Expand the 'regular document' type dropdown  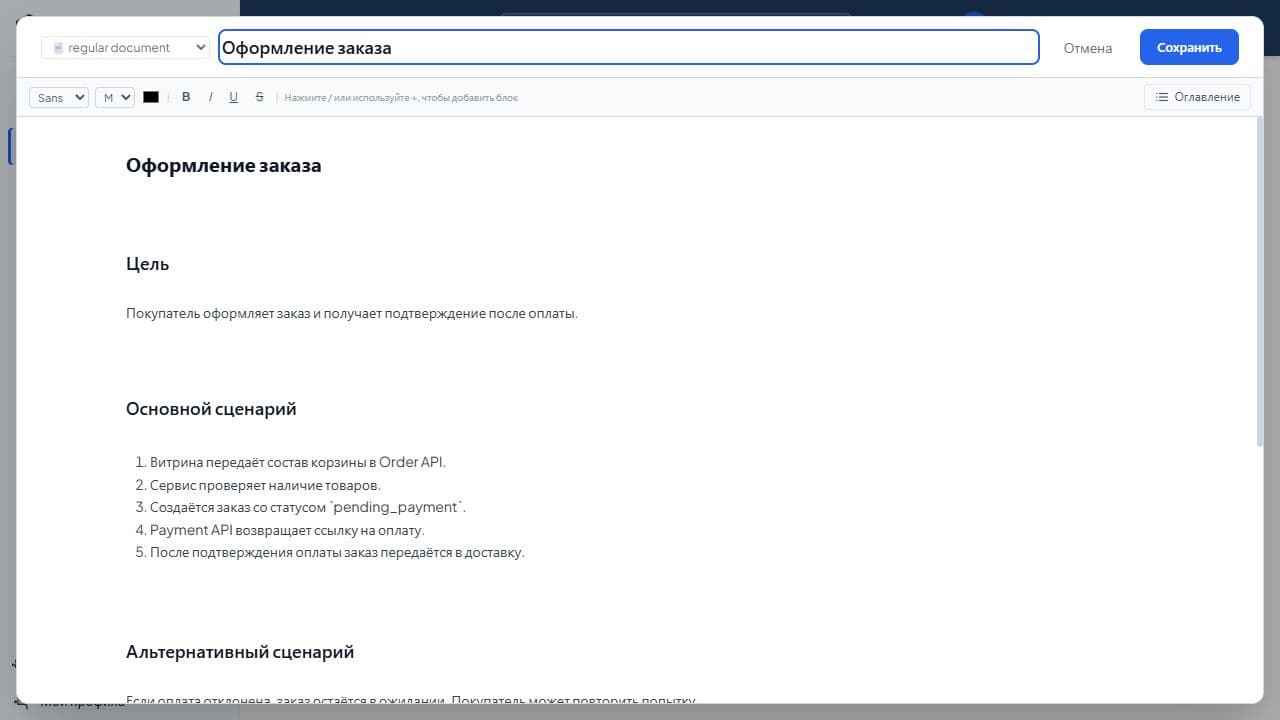pyautogui.click(x=126, y=47)
